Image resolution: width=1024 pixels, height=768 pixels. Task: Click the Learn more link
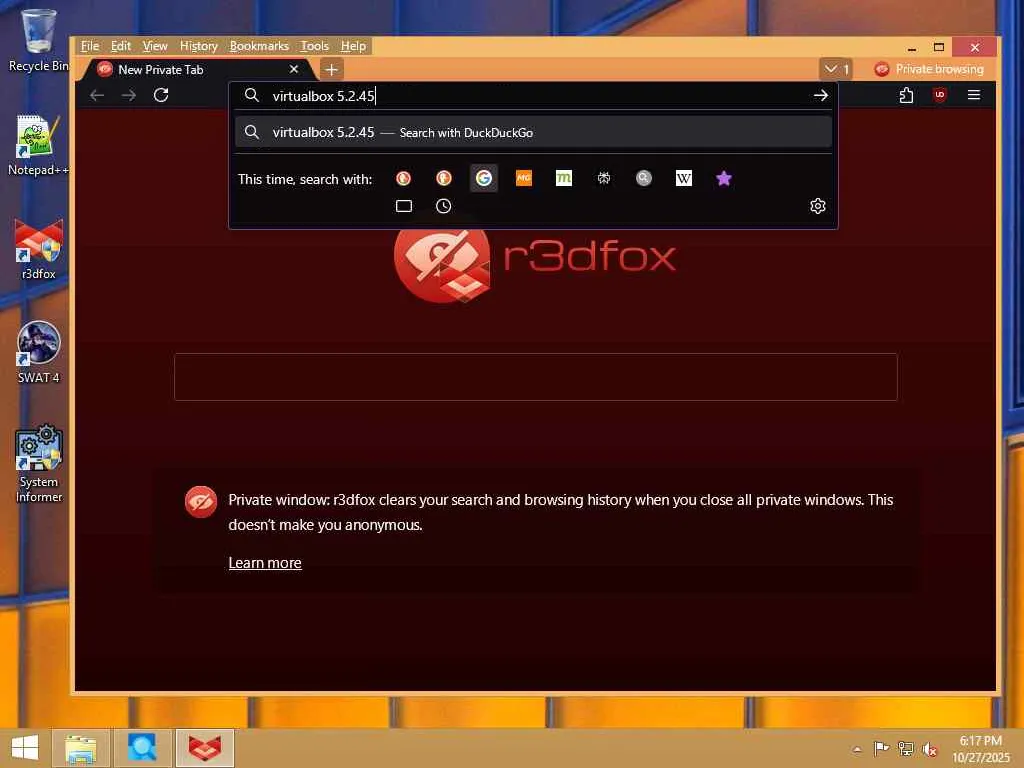(x=265, y=563)
